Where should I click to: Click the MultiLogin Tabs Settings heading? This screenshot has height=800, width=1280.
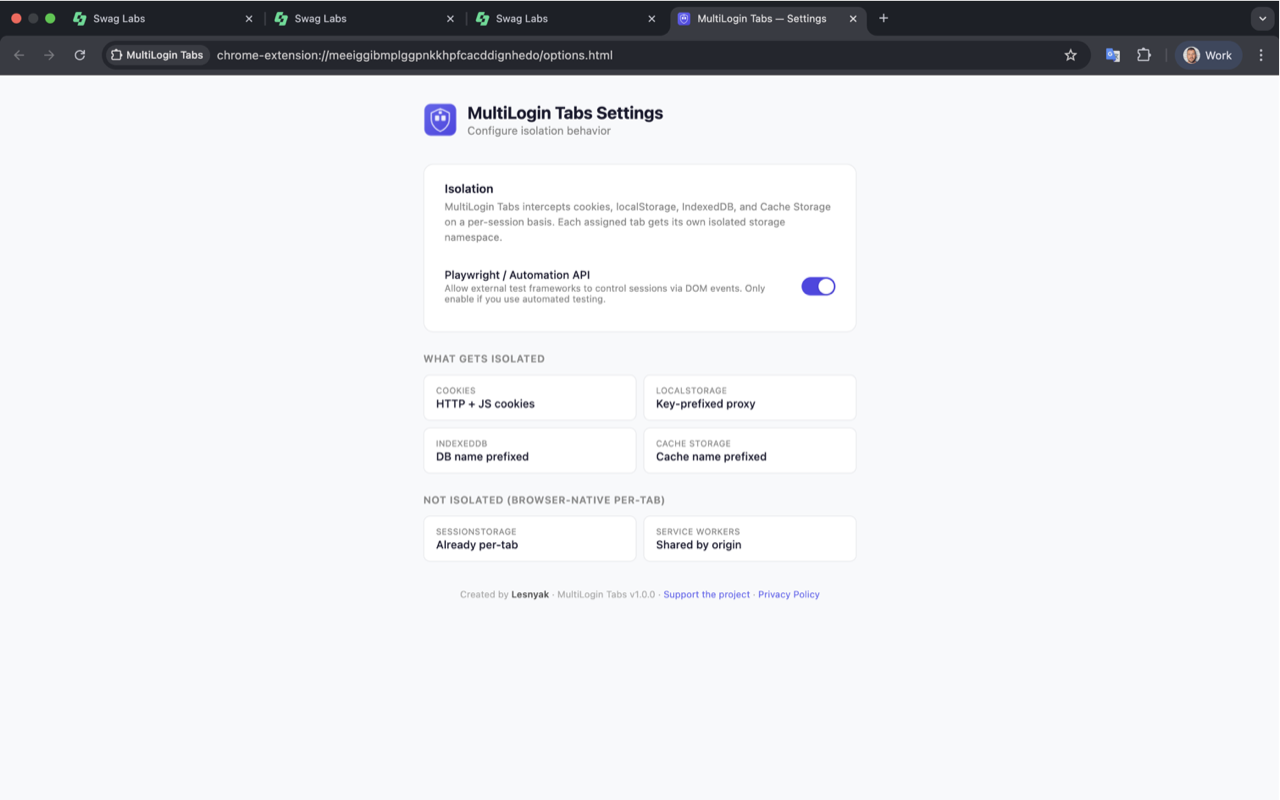tap(565, 113)
